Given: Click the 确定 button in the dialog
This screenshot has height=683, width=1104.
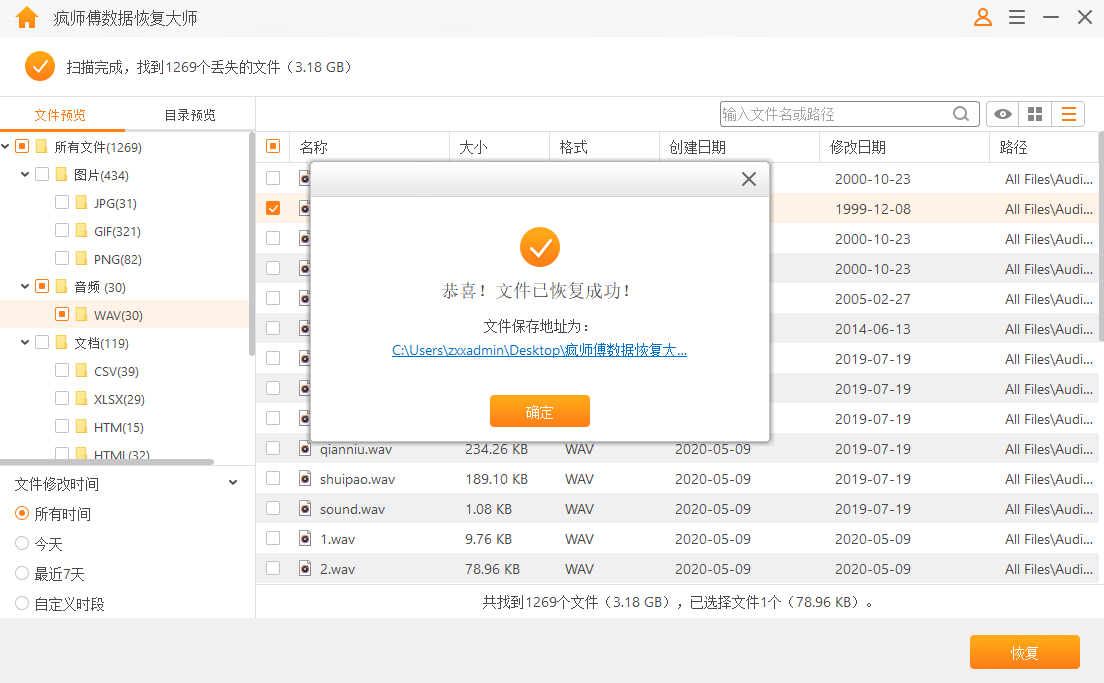Looking at the screenshot, I should (x=539, y=411).
